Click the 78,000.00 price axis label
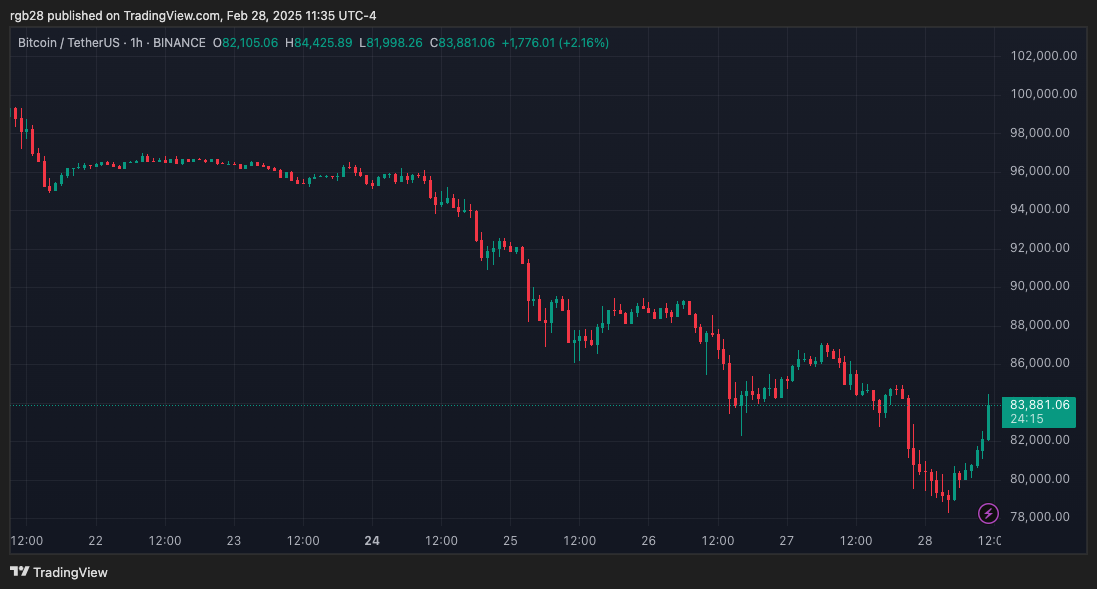The image size is (1097, 589). pyautogui.click(x=1040, y=517)
